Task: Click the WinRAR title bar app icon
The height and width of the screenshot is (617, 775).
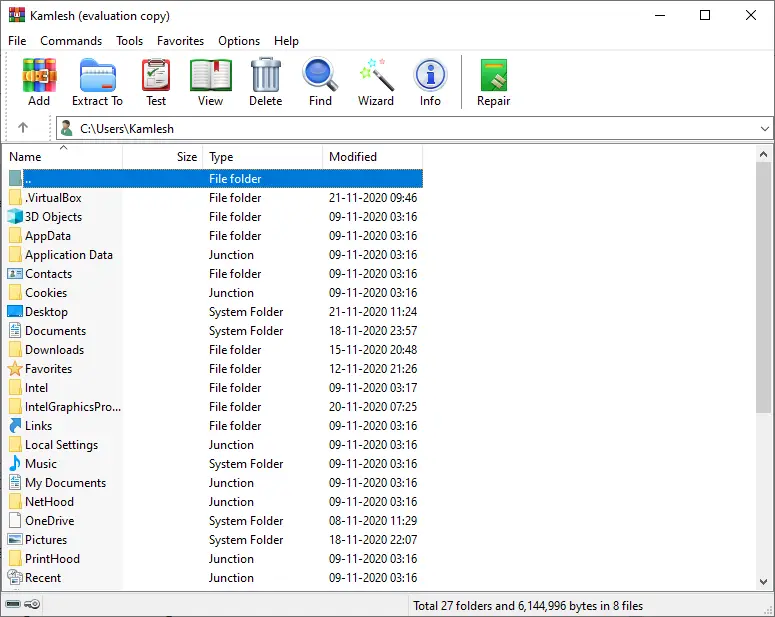Action: pos(17,15)
